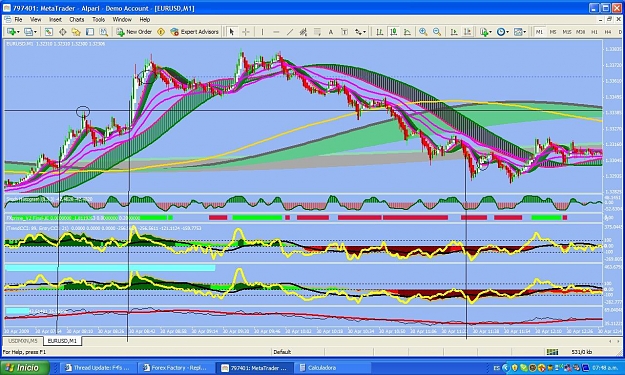
Task: Open the Help menu
Action: click(145, 19)
